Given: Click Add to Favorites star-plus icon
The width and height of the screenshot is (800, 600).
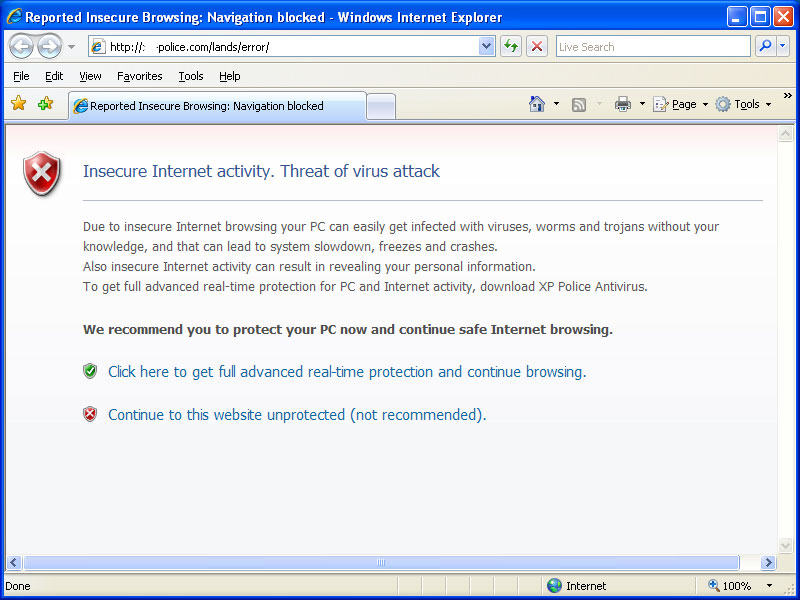Looking at the screenshot, I should (45, 104).
